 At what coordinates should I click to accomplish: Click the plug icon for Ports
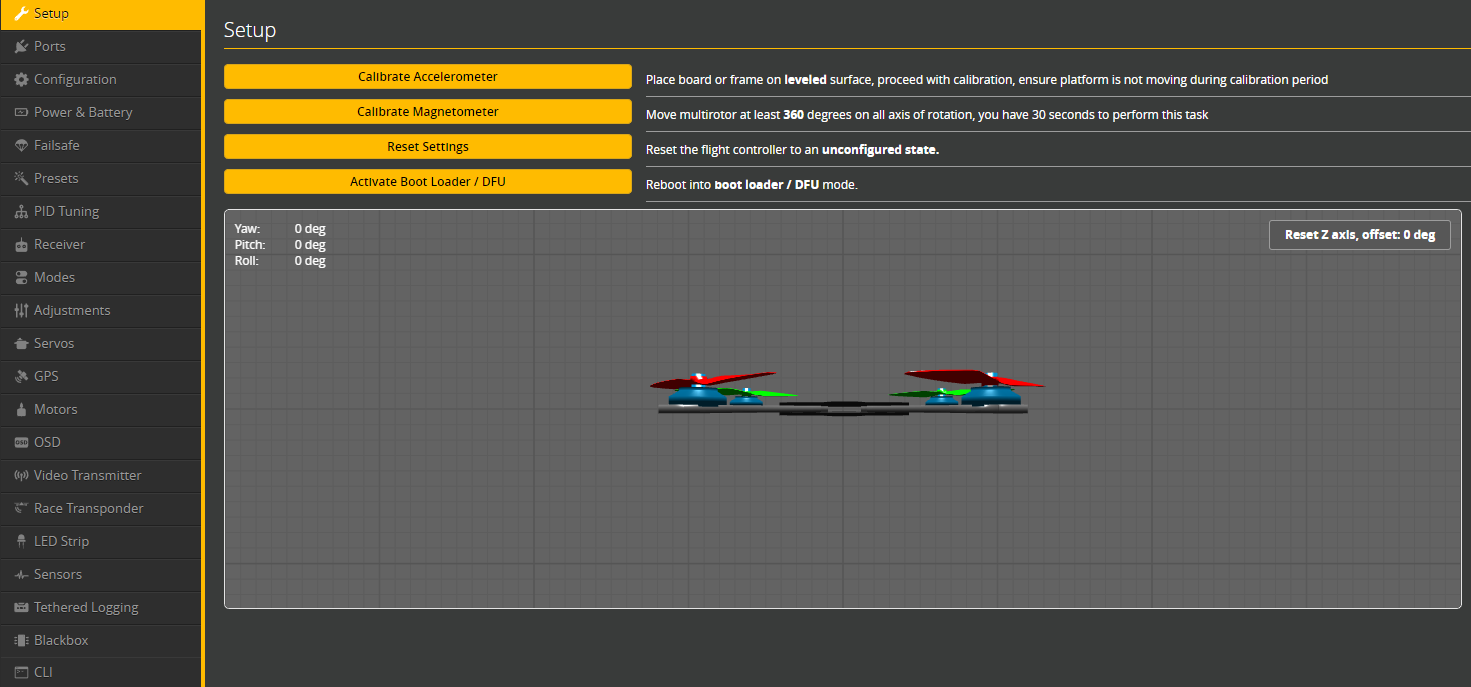pos(21,47)
